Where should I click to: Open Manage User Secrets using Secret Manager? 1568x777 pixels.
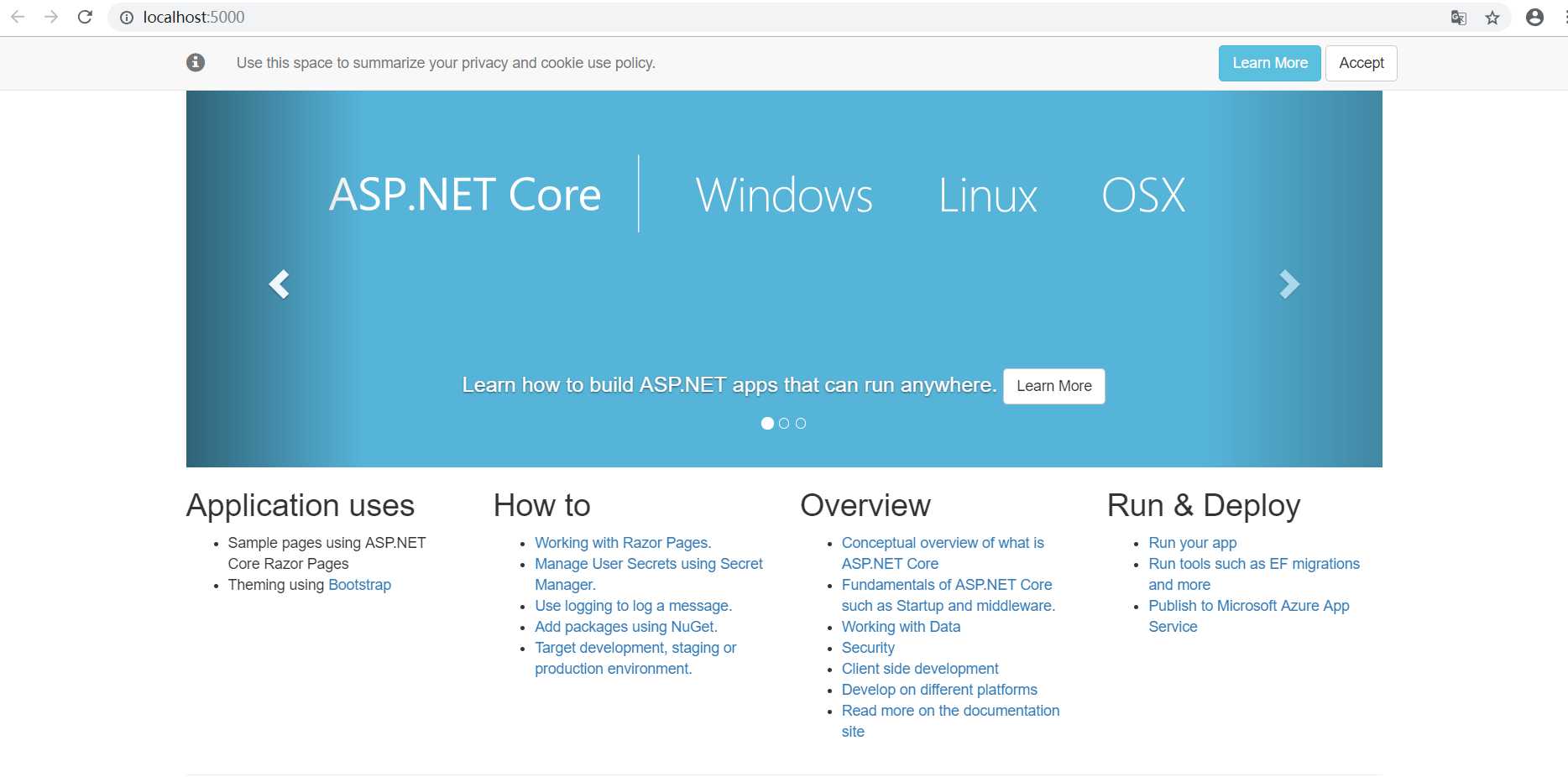click(x=648, y=574)
